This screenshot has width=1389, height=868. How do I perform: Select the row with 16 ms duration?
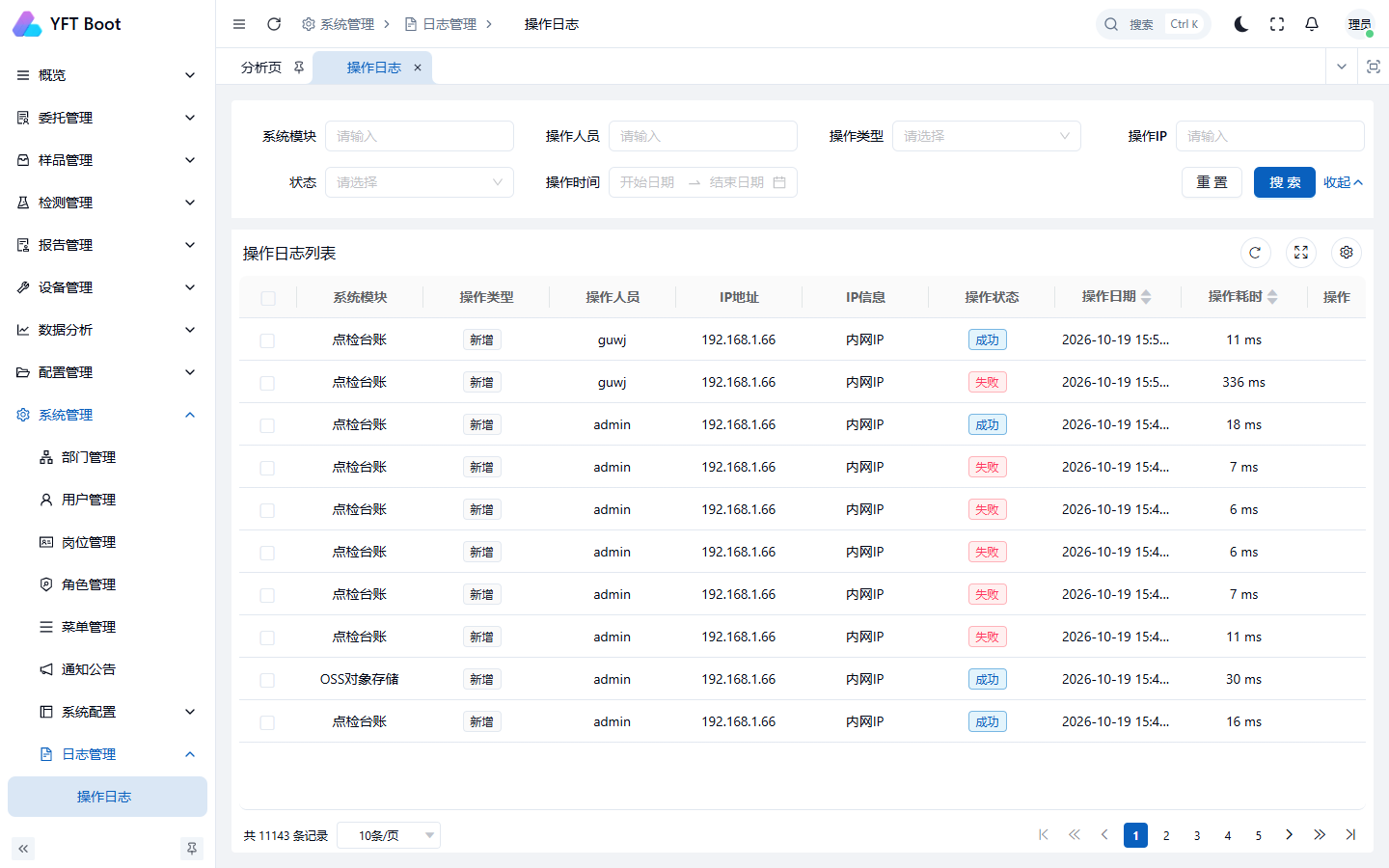coord(267,722)
